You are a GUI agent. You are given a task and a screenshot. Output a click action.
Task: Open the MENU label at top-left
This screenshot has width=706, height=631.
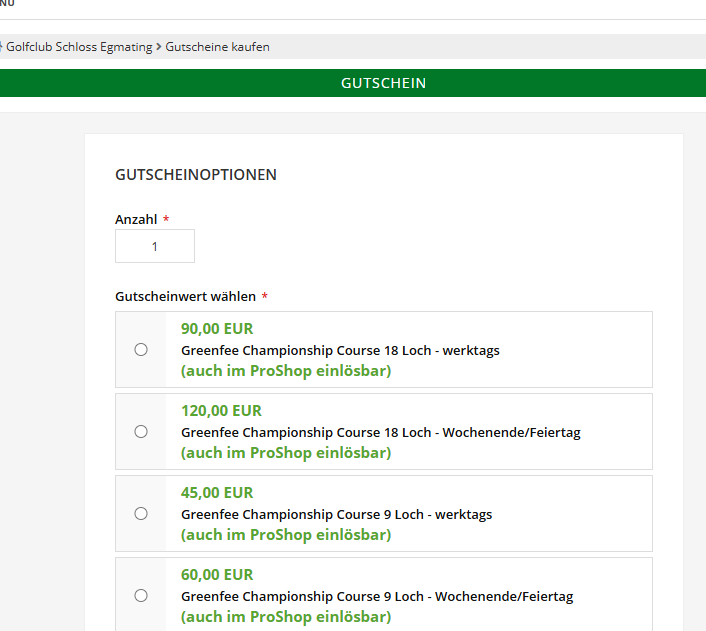[7, 4]
